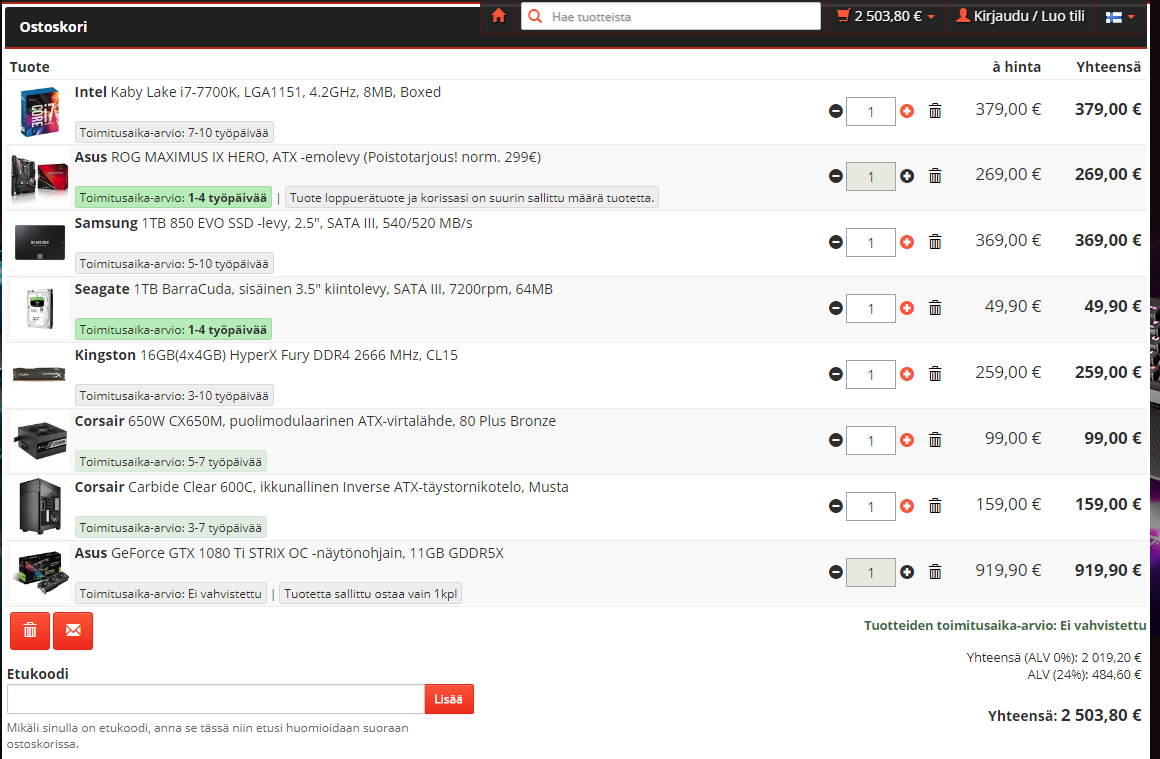Edit quantity field for Intel i7-7700K
The height and width of the screenshot is (759, 1160).
(871, 112)
